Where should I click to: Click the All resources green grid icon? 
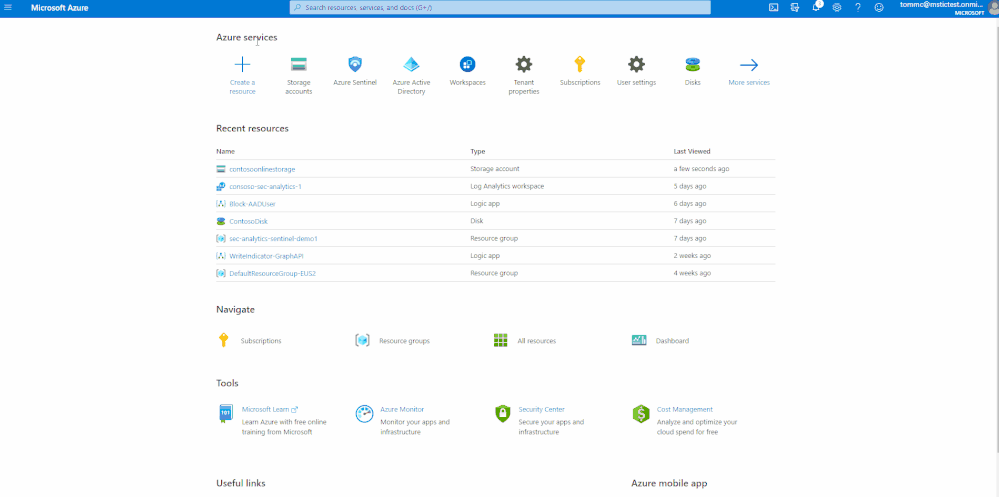(x=501, y=340)
